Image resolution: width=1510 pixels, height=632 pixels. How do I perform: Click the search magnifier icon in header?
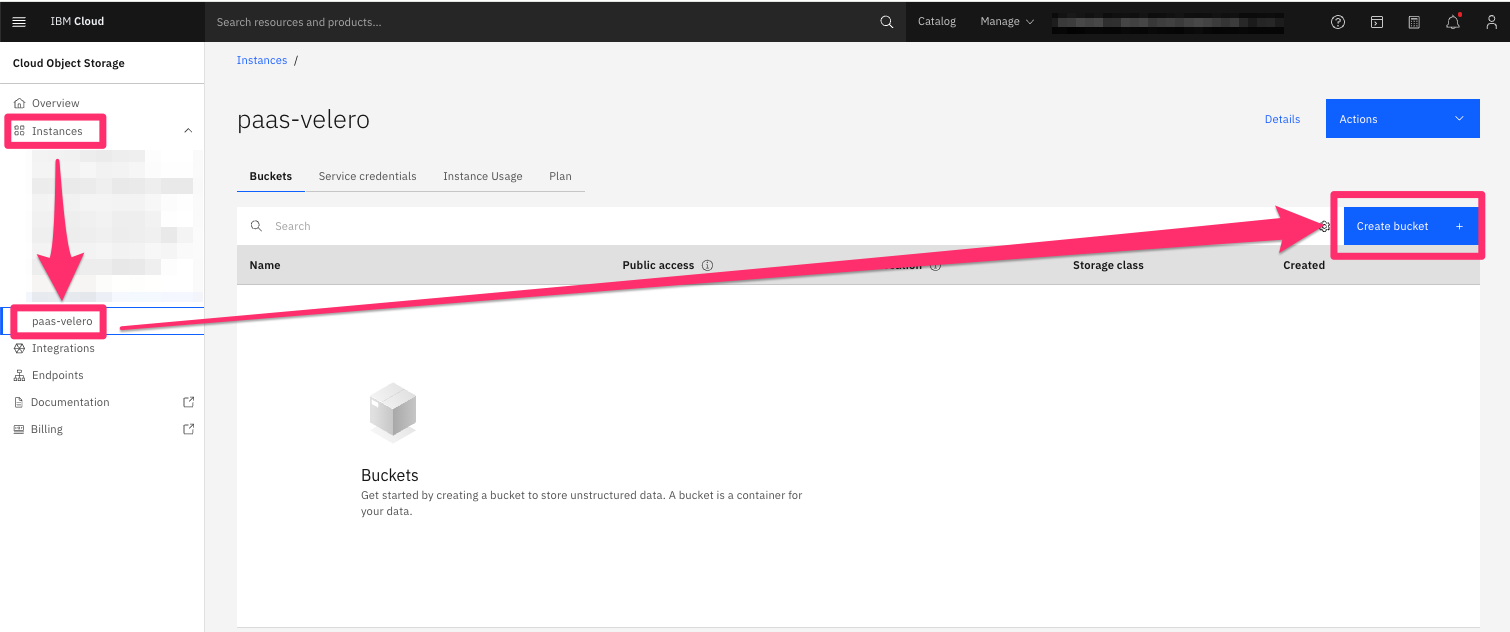[x=886, y=21]
